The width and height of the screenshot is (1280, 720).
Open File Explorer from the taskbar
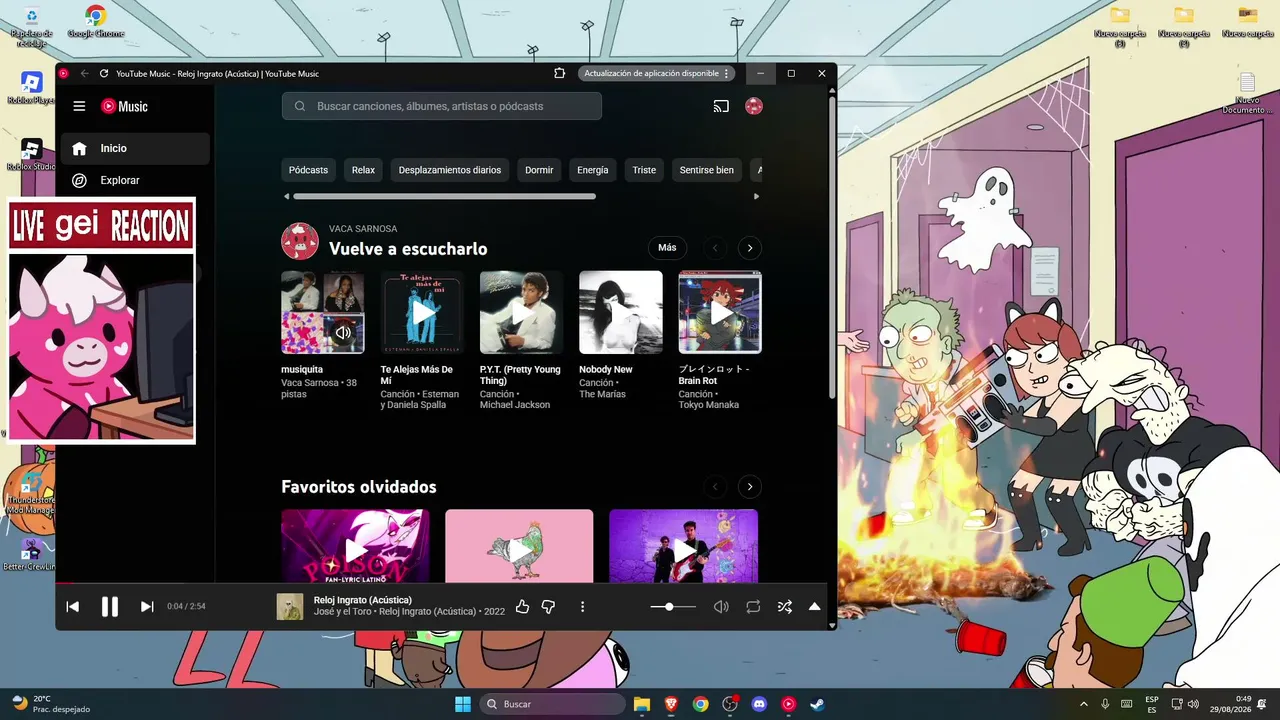[x=642, y=704]
